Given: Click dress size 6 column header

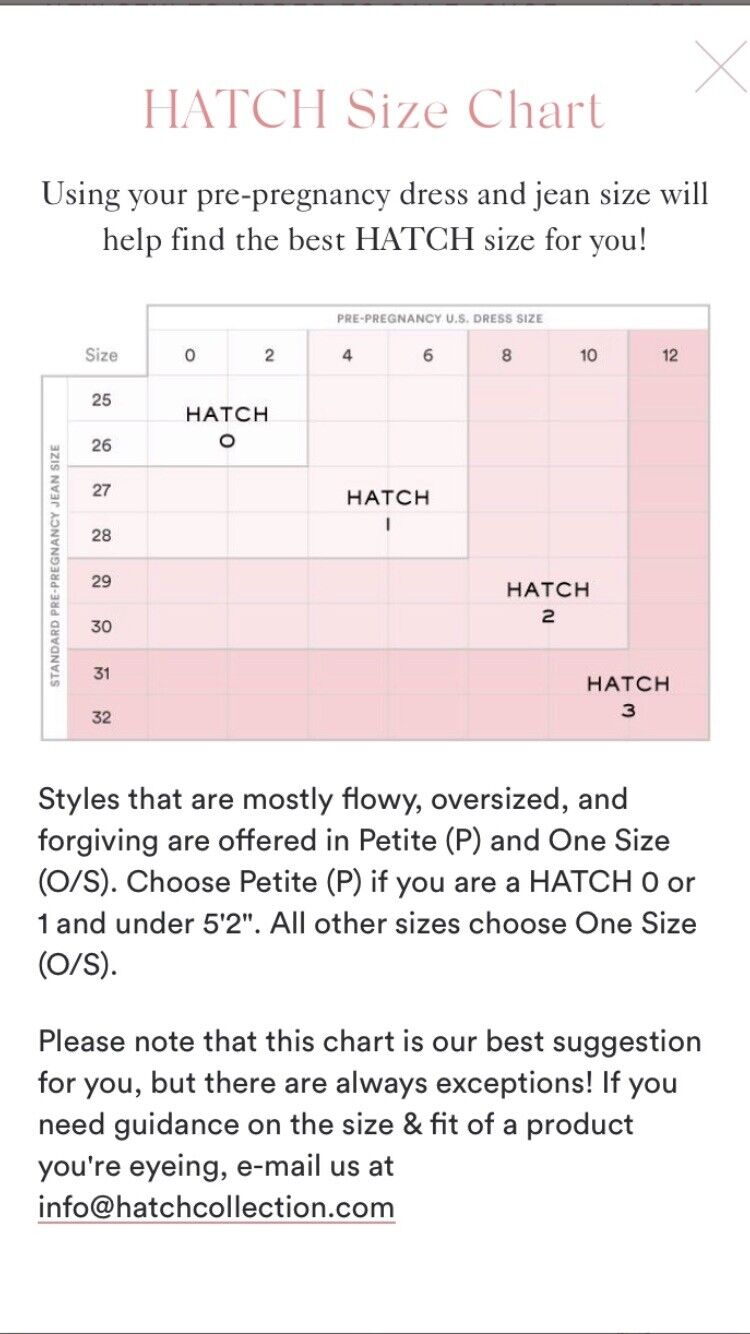Looking at the screenshot, I should 428,355.
